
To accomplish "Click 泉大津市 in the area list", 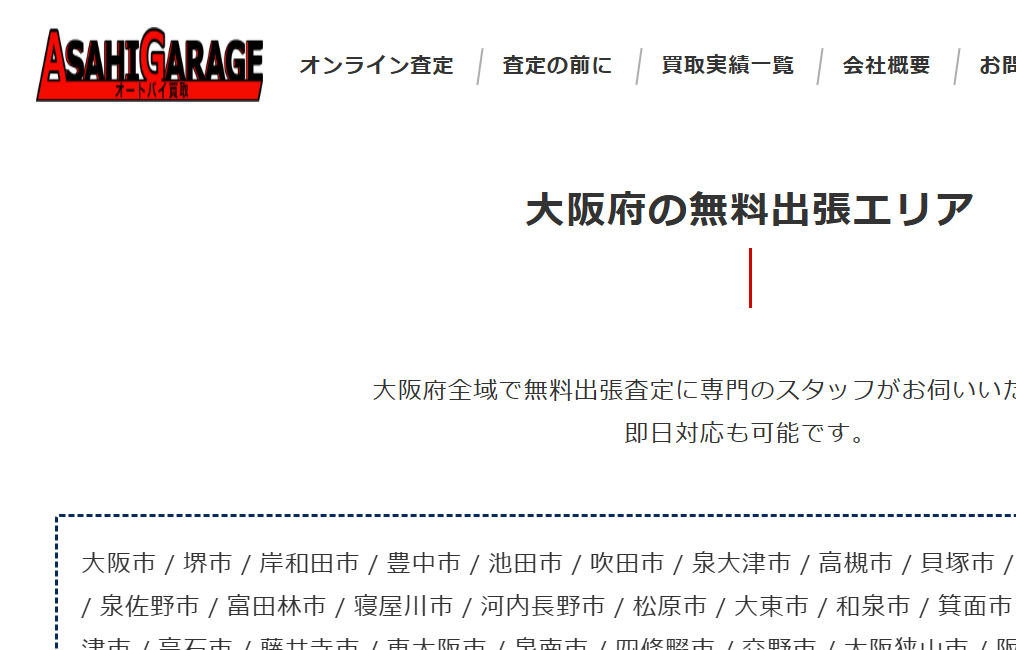I will pos(741,563).
